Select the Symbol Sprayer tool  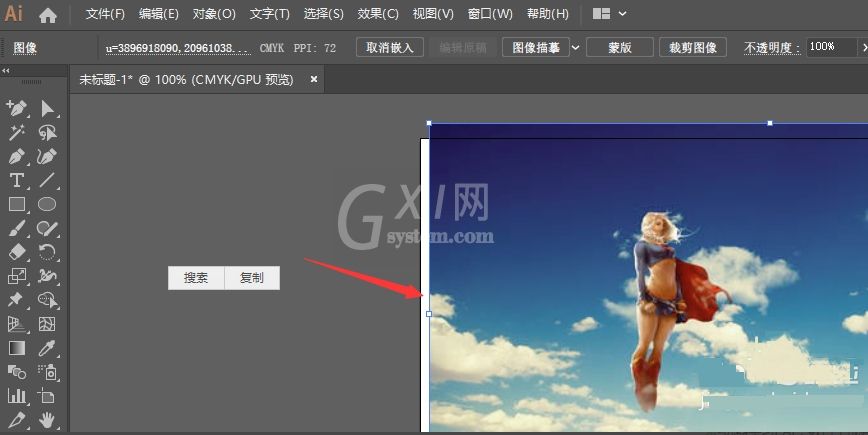[x=48, y=372]
